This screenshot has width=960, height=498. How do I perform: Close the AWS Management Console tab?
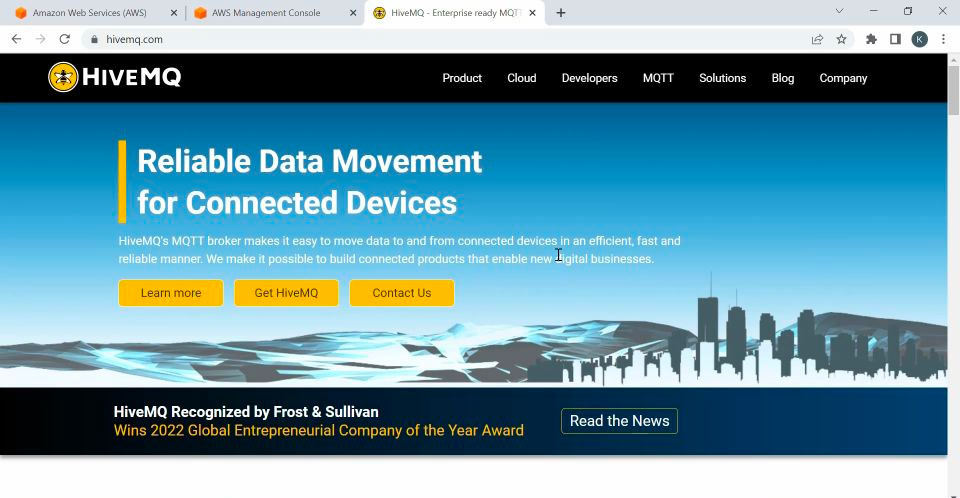point(353,13)
